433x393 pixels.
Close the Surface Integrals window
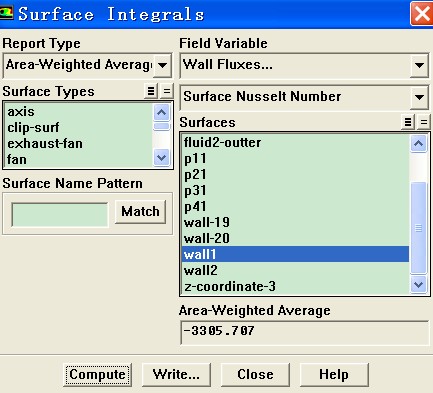(422, 14)
